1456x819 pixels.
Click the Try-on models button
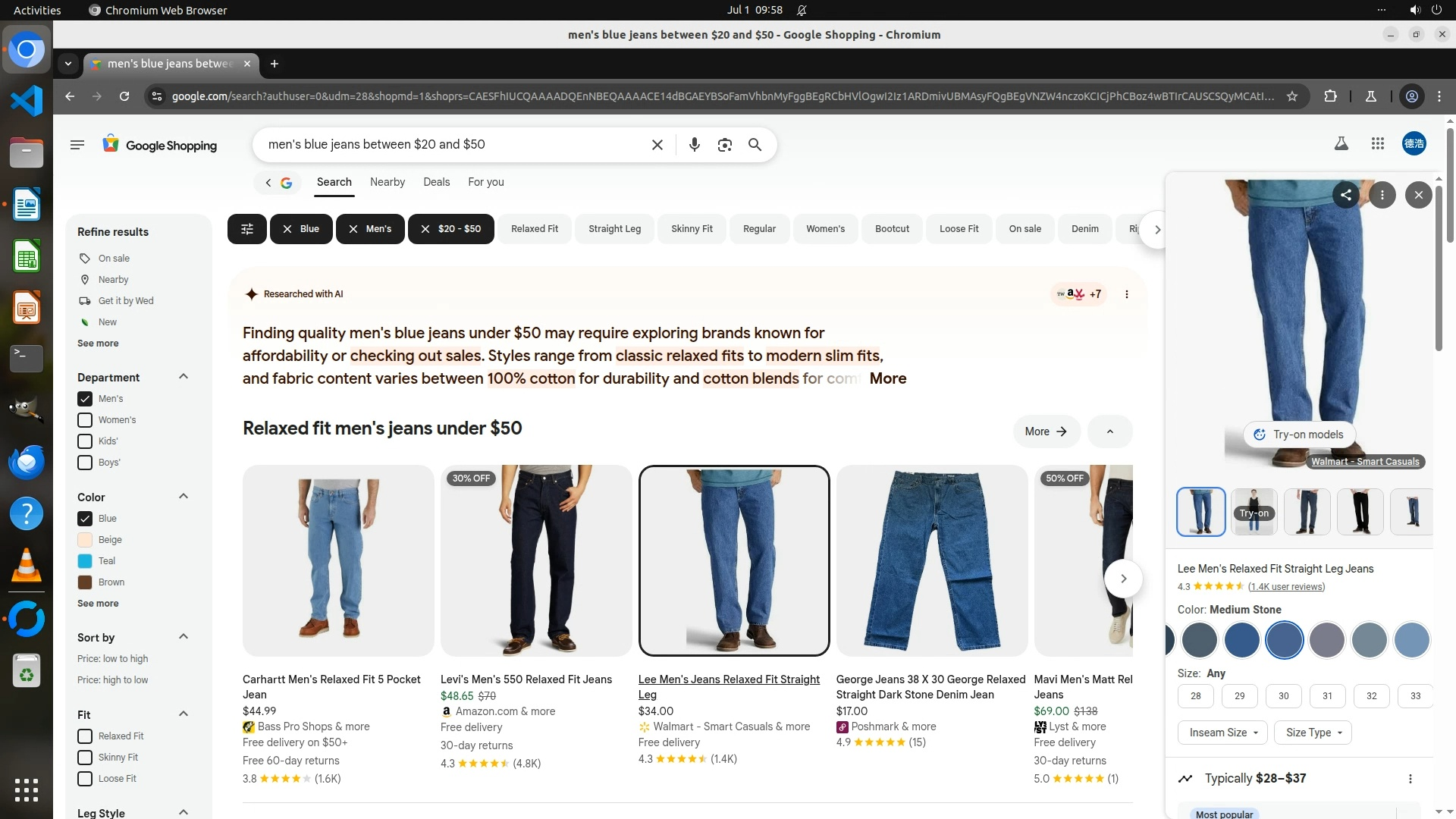pyautogui.click(x=1299, y=435)
